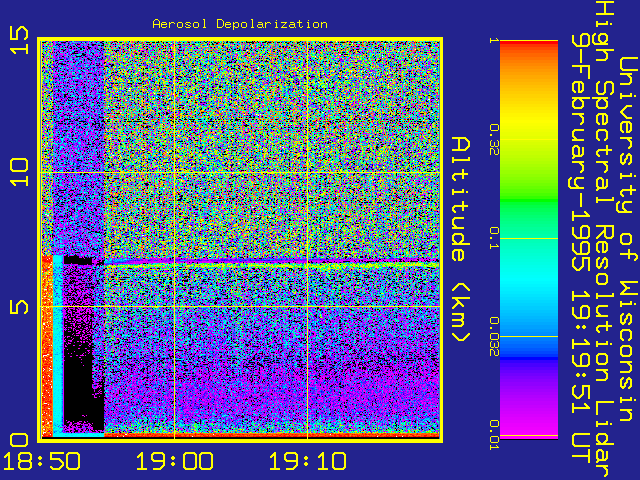Click "High Spectral Resolution Lidar" text
The image size is (640, 480).
click(x=605, y=239)
